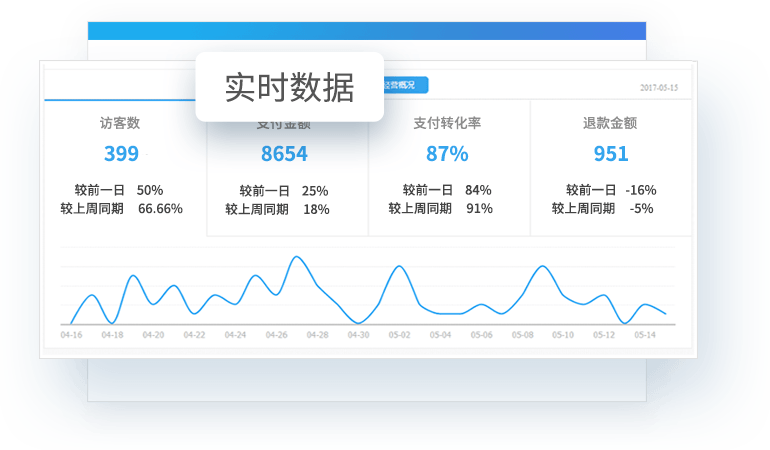Click the 2017-05-15 date text

point(659,88)
